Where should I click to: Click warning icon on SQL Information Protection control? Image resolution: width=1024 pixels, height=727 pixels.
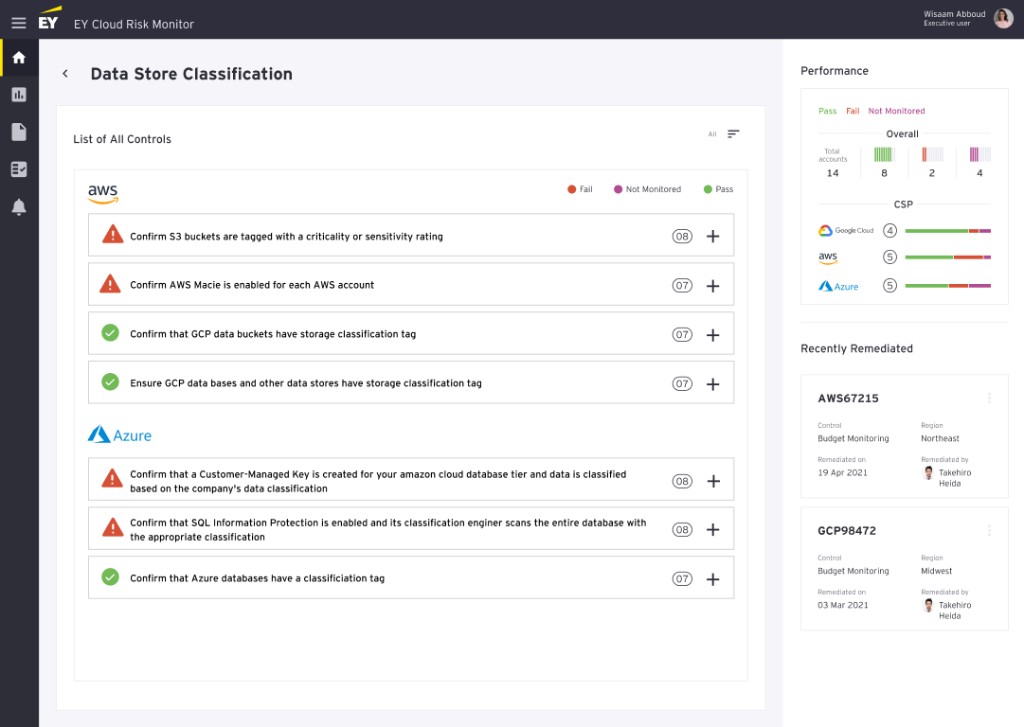click(x=113, y=528)
